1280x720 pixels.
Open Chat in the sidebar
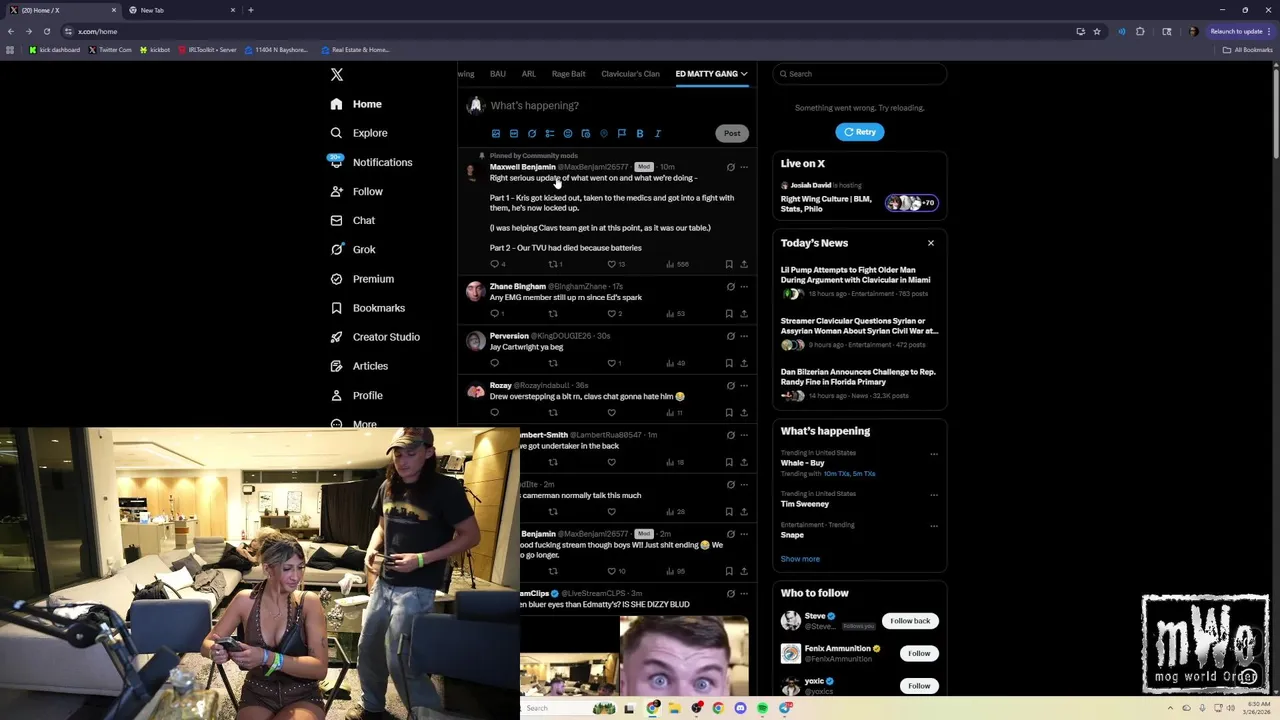(352, 220)
